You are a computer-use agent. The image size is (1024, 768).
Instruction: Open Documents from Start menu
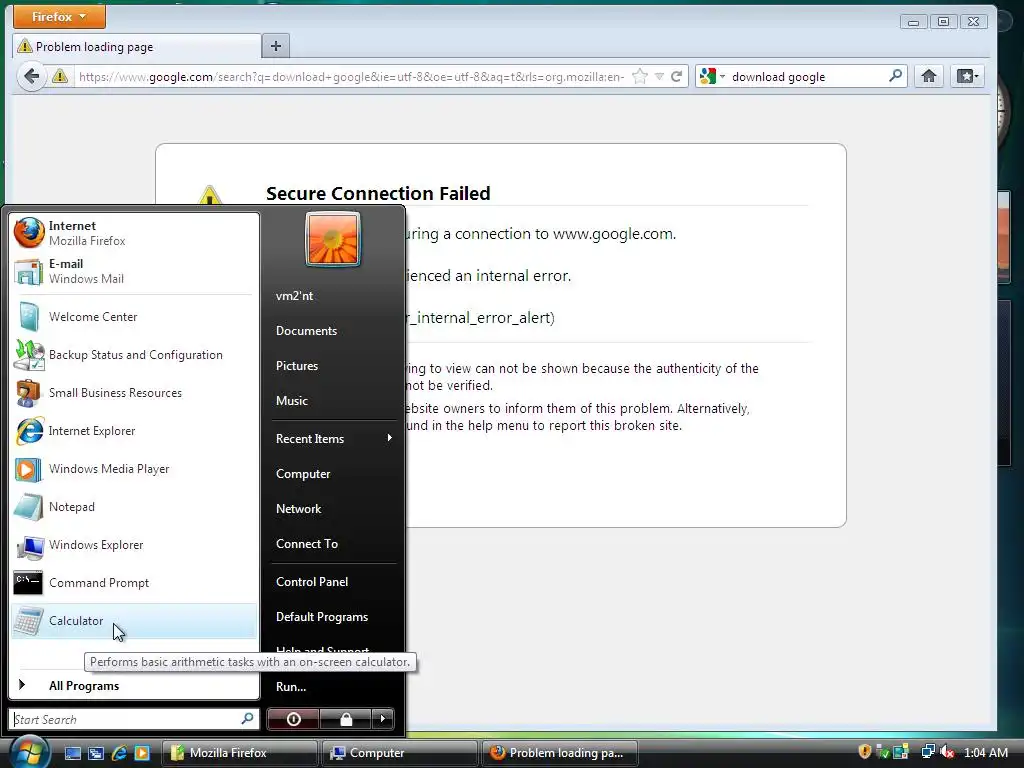coord(333,330)
